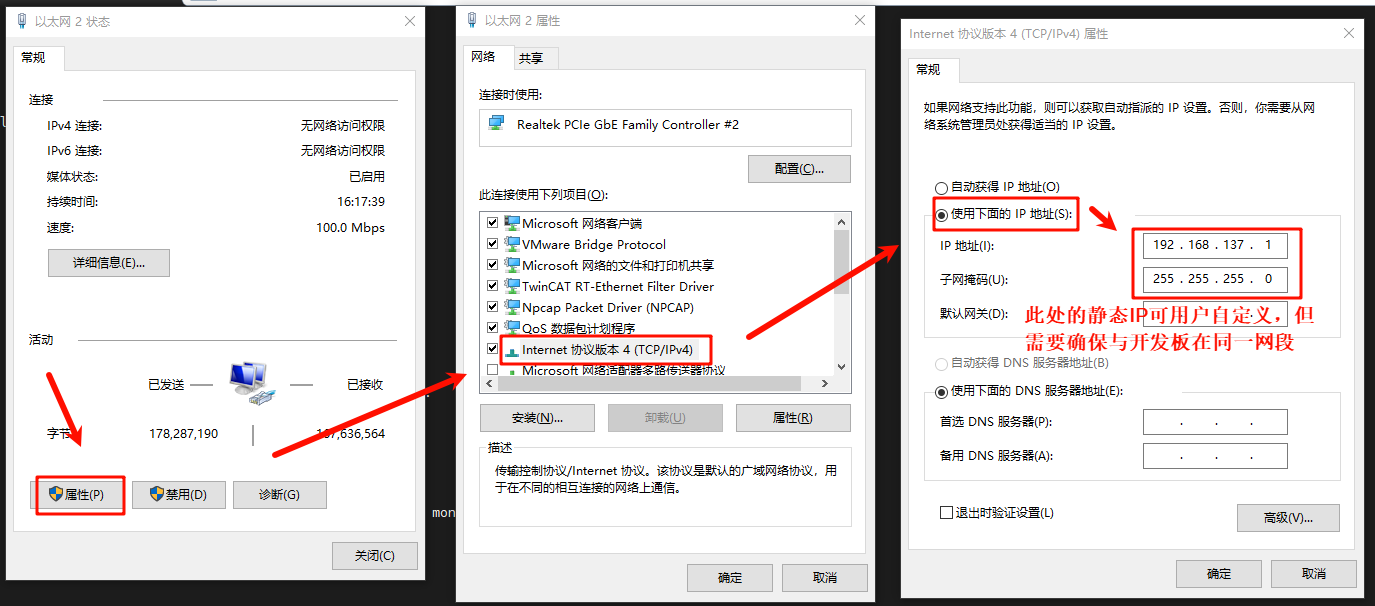Click the VMware Bridge Protocol item icon

tap(512, 244)
